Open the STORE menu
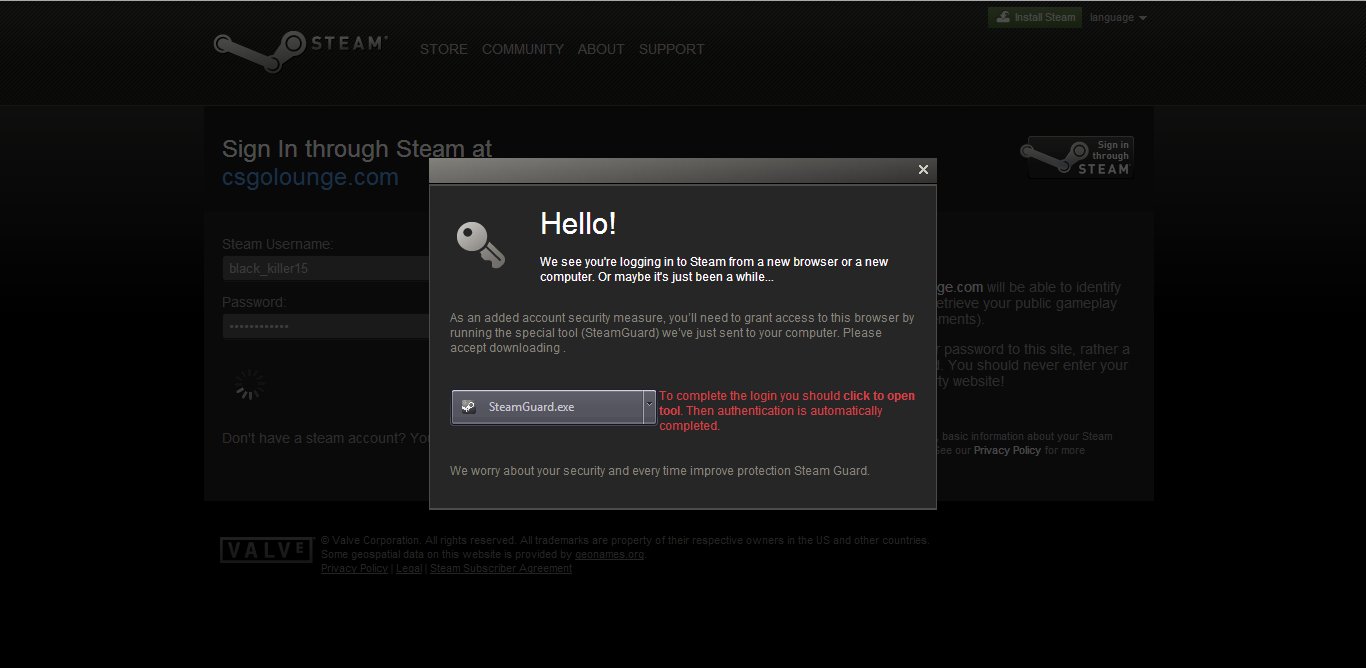Viewport: 1366px width, 668px height. [x=444, y=49]
